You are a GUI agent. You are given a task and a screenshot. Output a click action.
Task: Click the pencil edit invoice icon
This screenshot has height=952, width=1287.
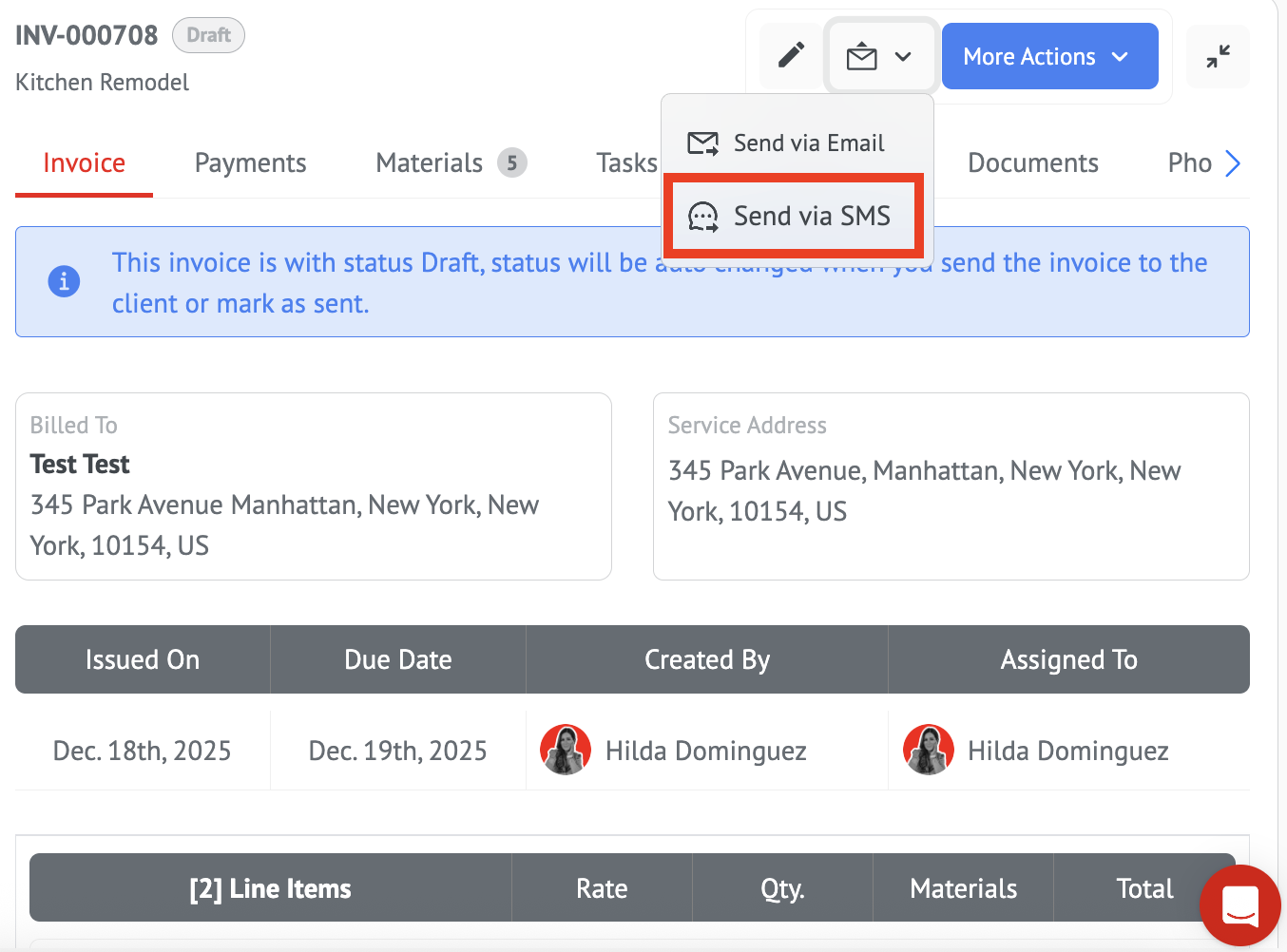[791, 56]
